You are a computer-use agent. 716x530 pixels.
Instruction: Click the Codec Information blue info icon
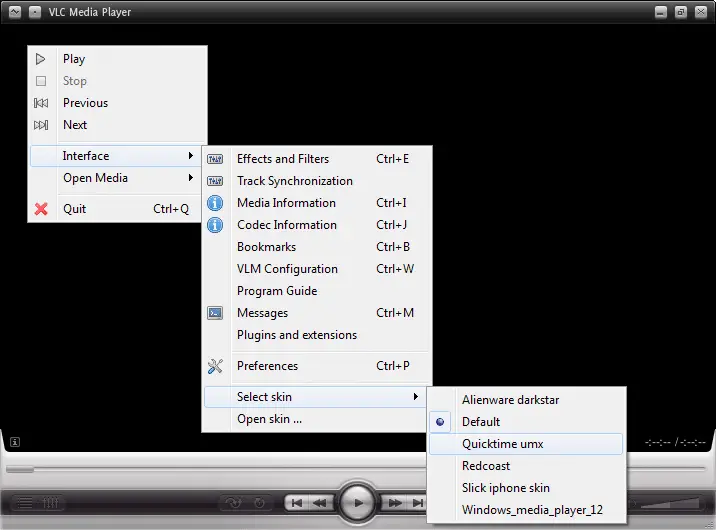point(215,225)
